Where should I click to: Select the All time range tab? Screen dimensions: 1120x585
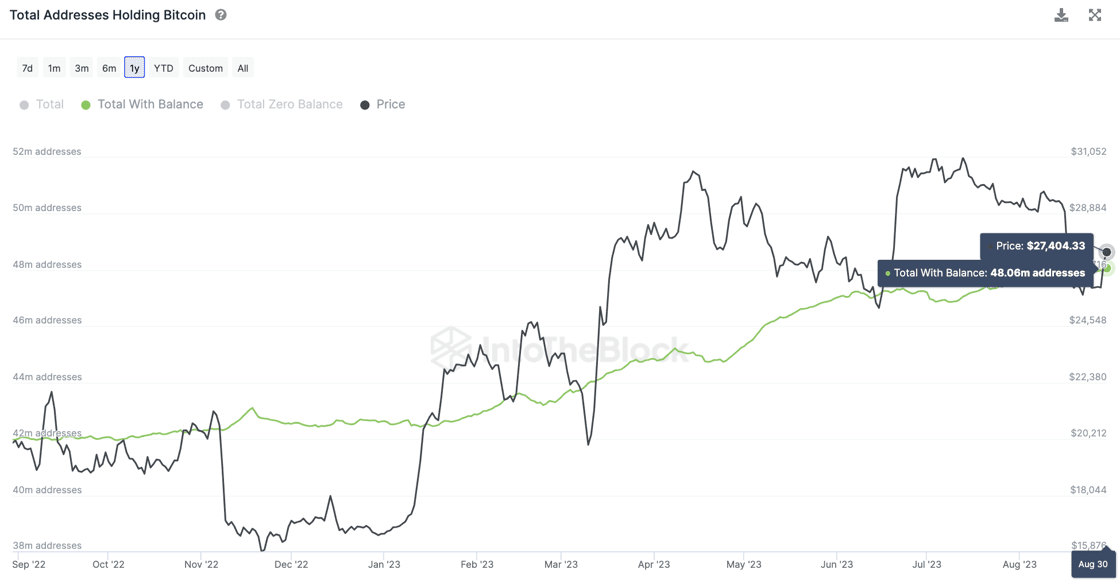[x=242, y=67]
